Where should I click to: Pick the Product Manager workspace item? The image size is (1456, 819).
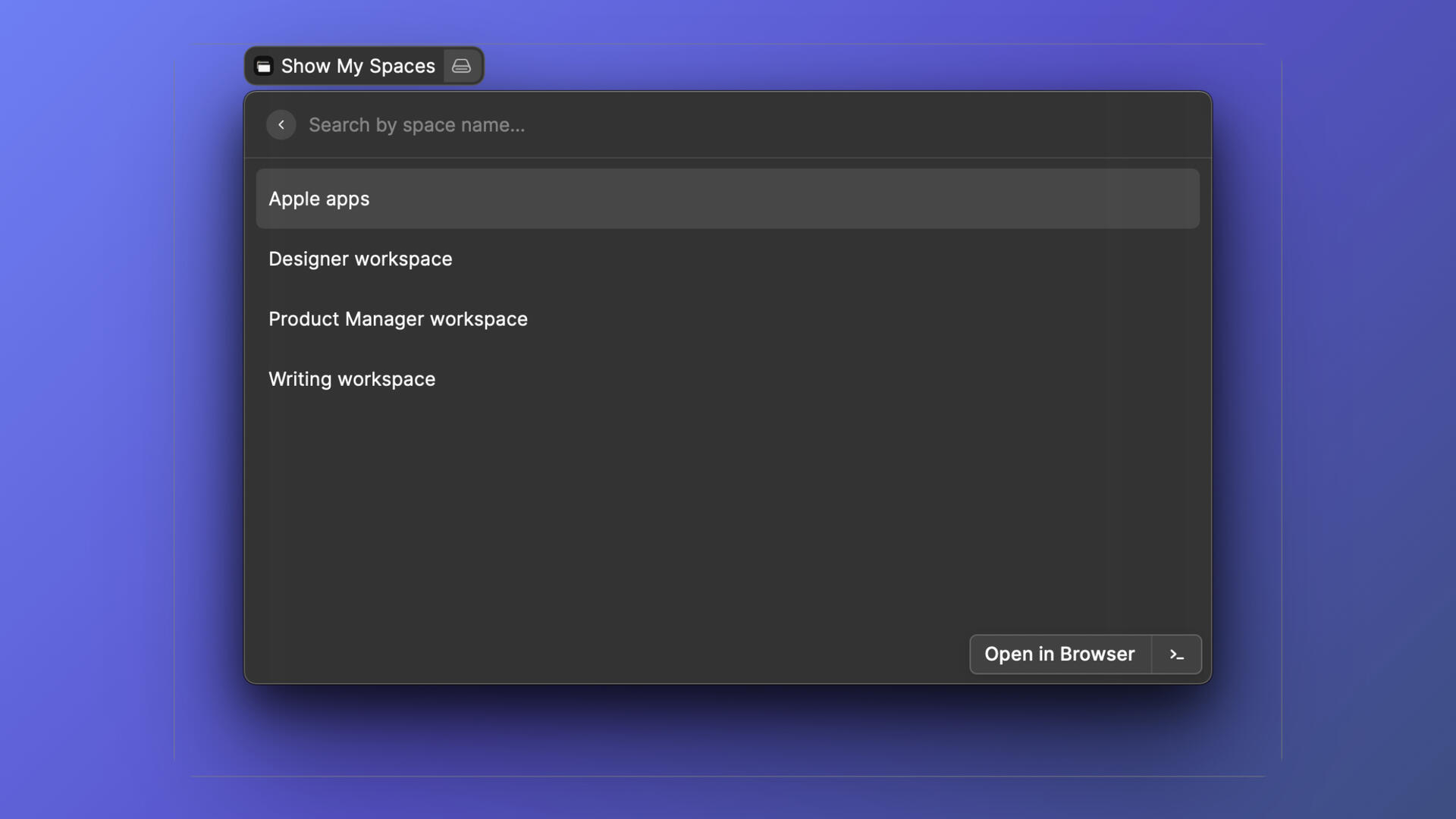397,319
